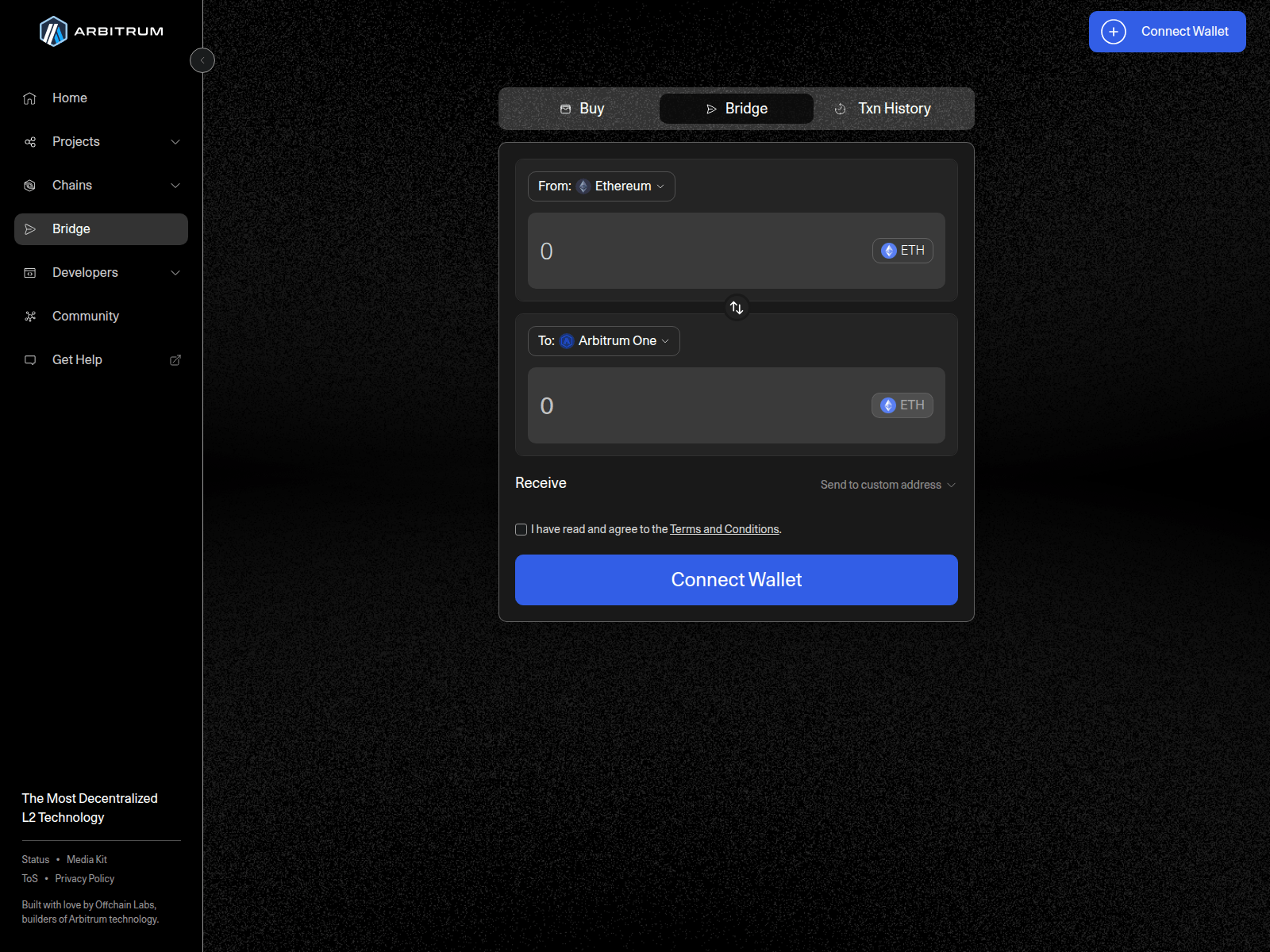Open the Privacy Policy footer link
1270x952 pixels.
click(x=85, y=879)
